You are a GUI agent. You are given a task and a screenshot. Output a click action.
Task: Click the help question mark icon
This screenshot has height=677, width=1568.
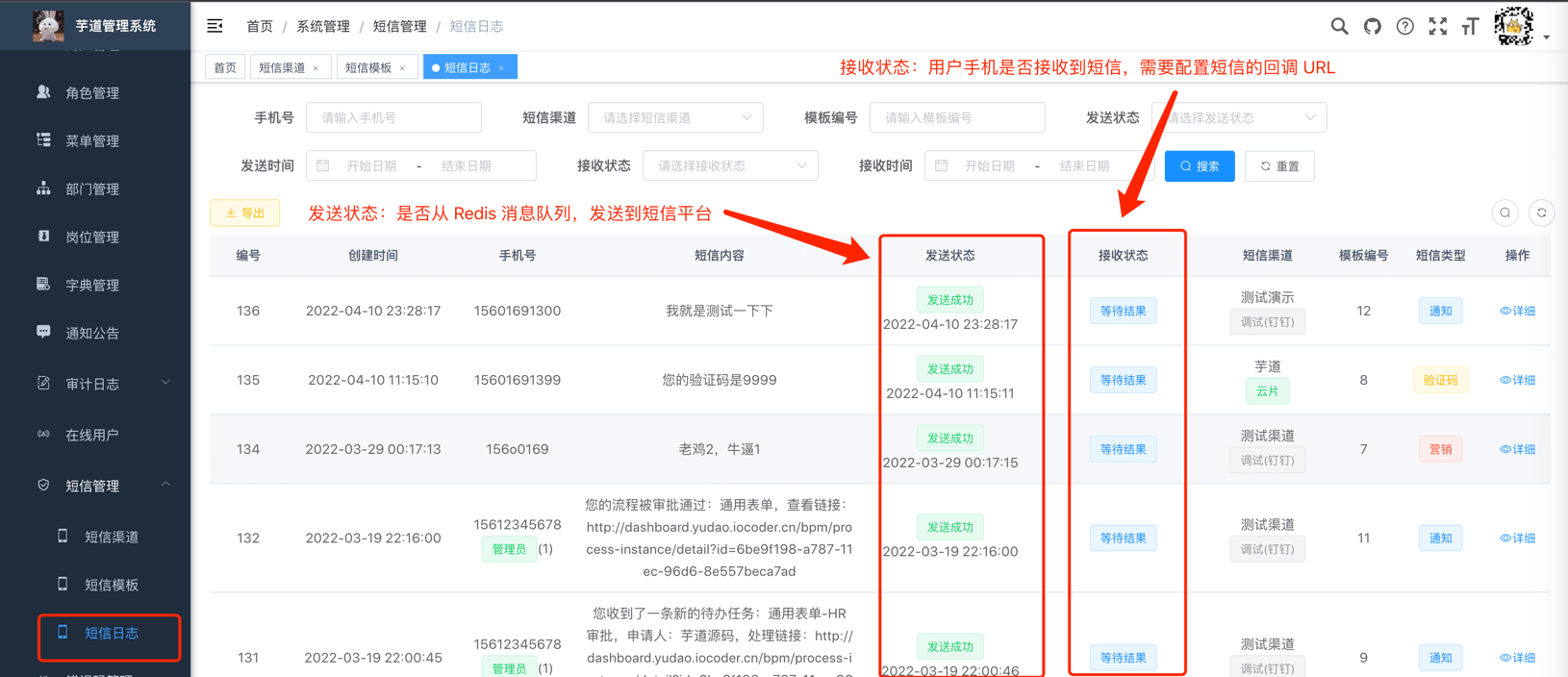(x=1404, y=27)
